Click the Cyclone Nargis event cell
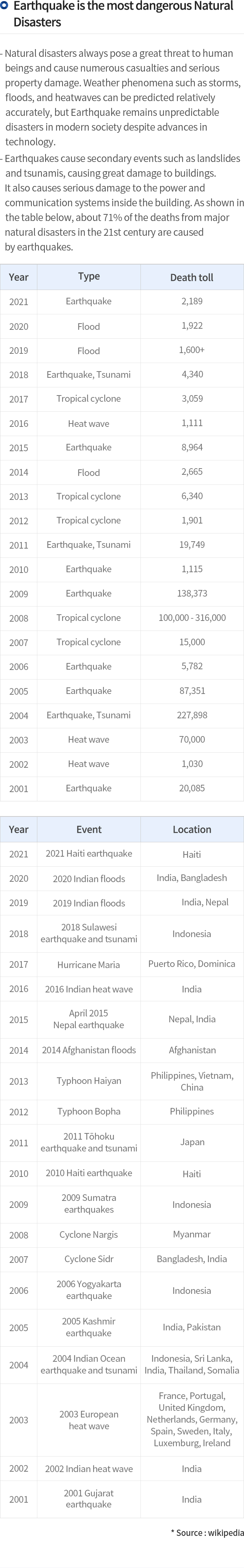Viewport: 244px width, 1568px height. coord(88,1234)
